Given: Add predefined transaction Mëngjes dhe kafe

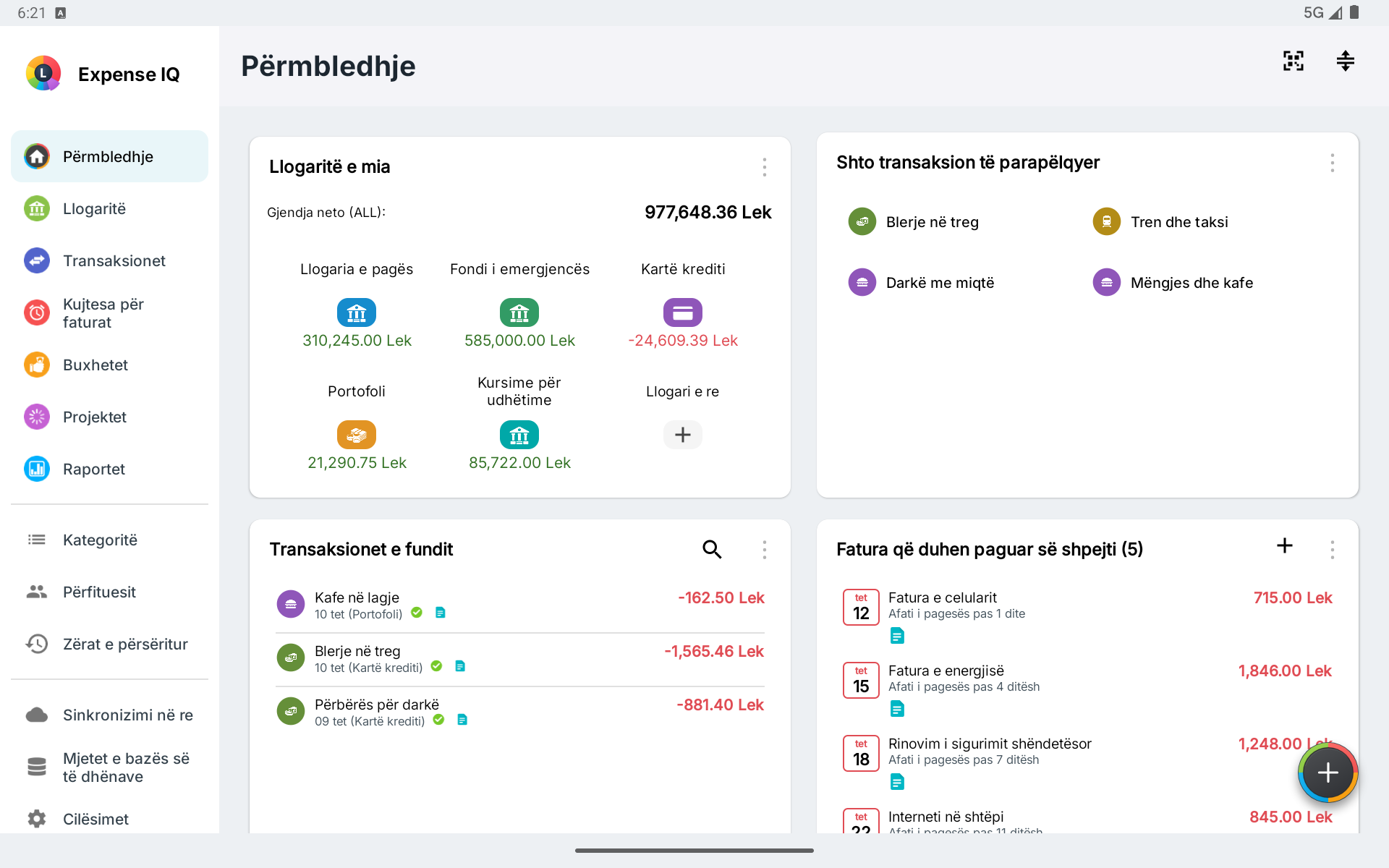Looking at the screenshot, I should tap(1173, 283).
